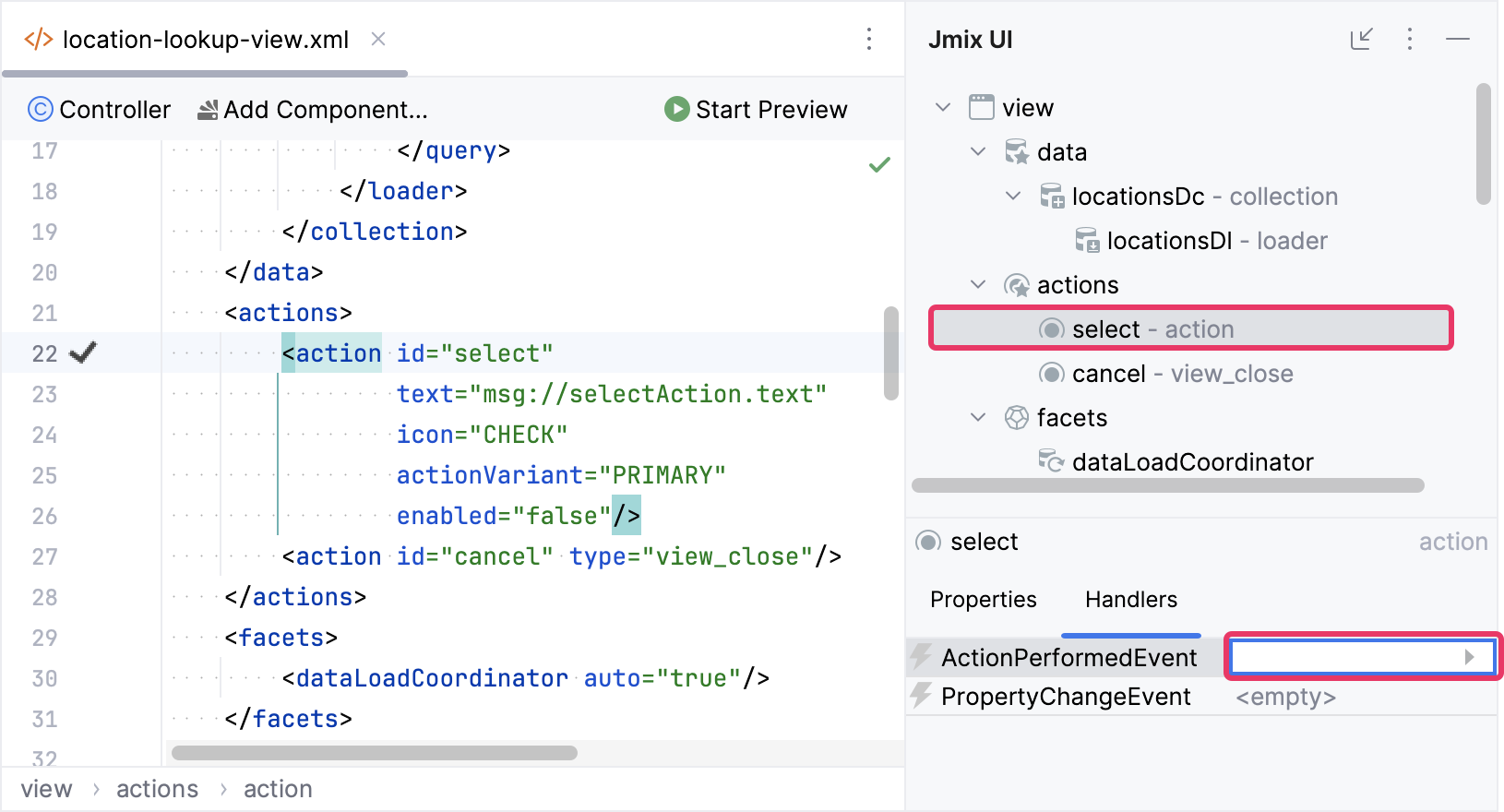Switch to the Handlers tab
The width and height of the screenshot is (1504, 812).
(x=1130, y=600)
